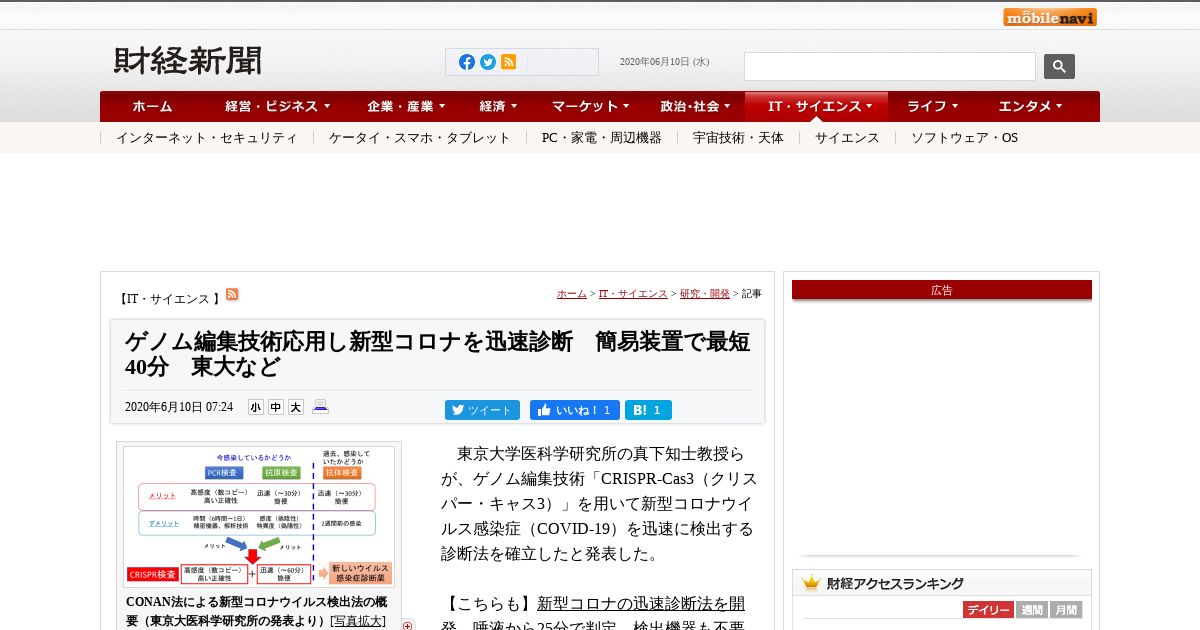The width and height of the screenshot is (1200, 630).
Task: Set font size to 中
Action: point(276,407)
